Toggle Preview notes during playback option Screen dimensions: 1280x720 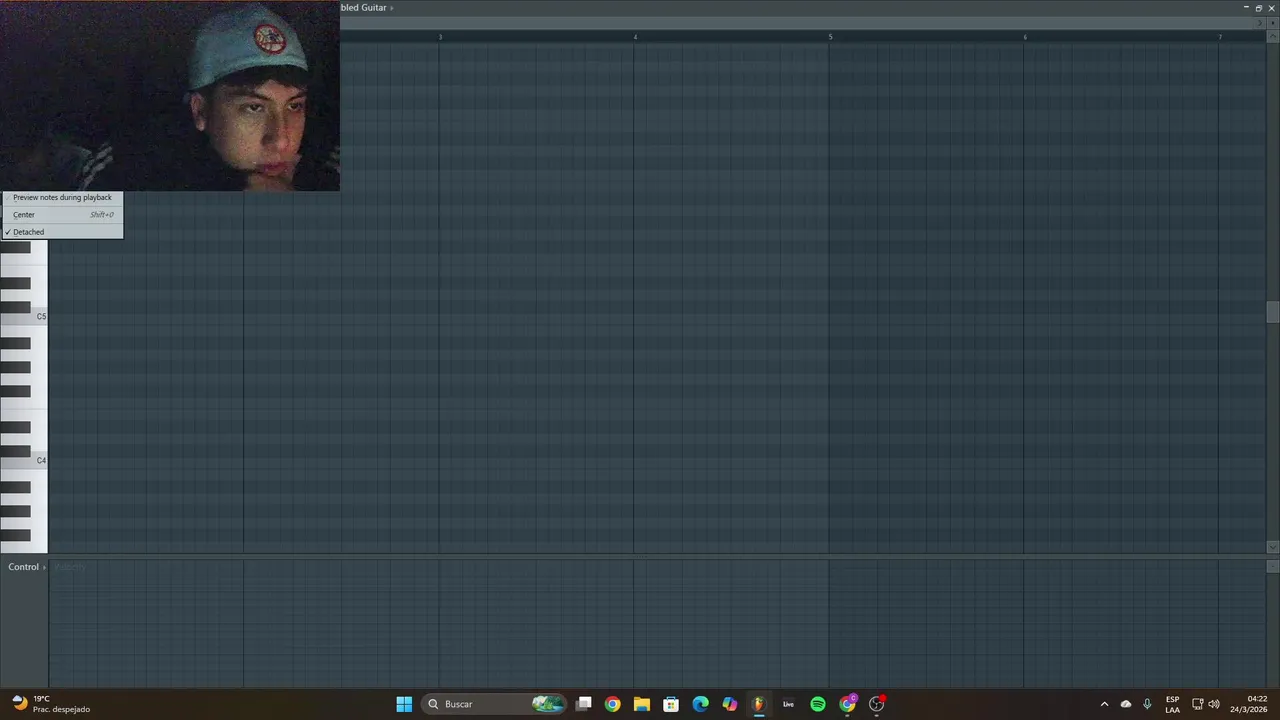[62, 198]
